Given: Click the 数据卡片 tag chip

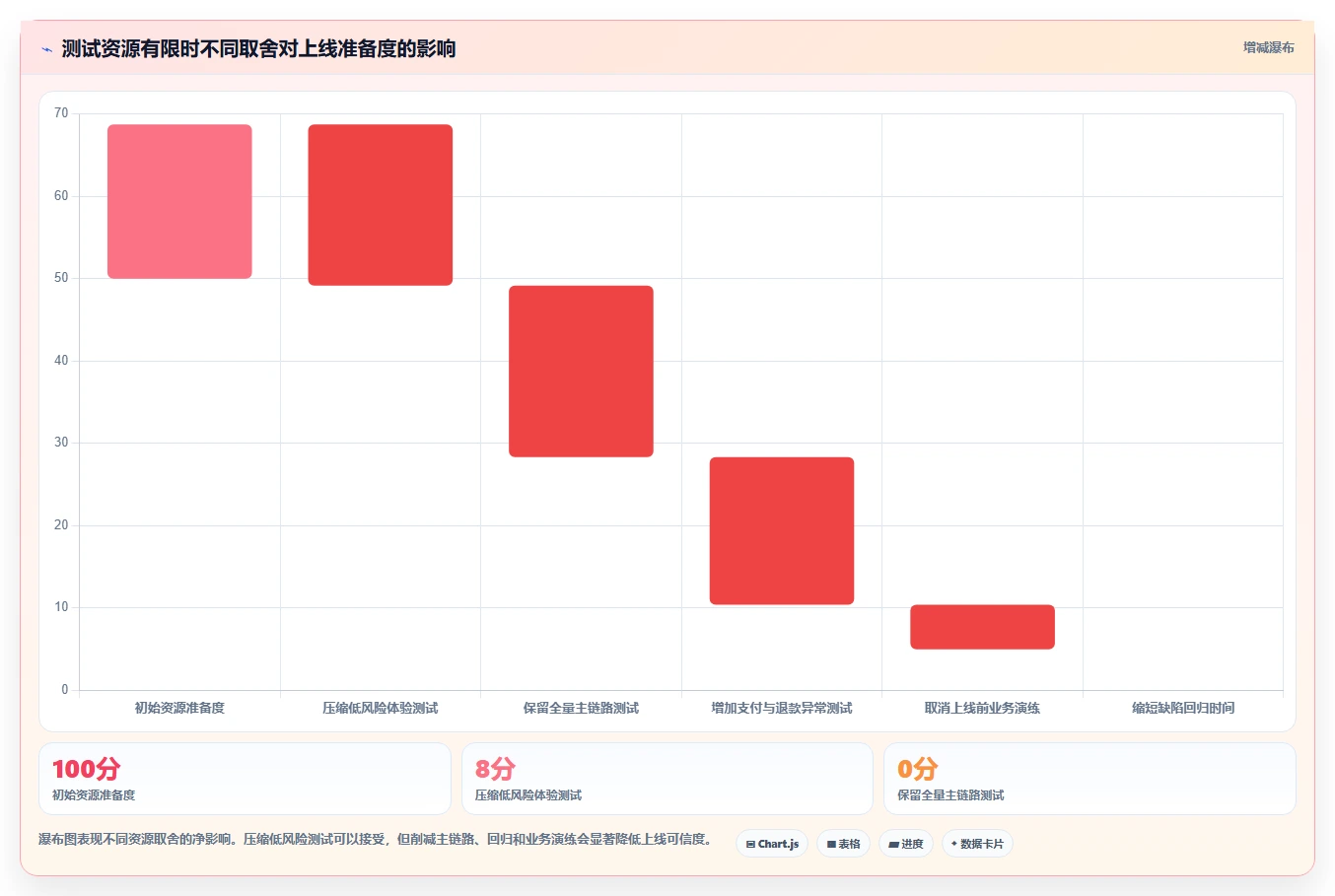Looking at the screenshot, I should click(x=977, y=844).
